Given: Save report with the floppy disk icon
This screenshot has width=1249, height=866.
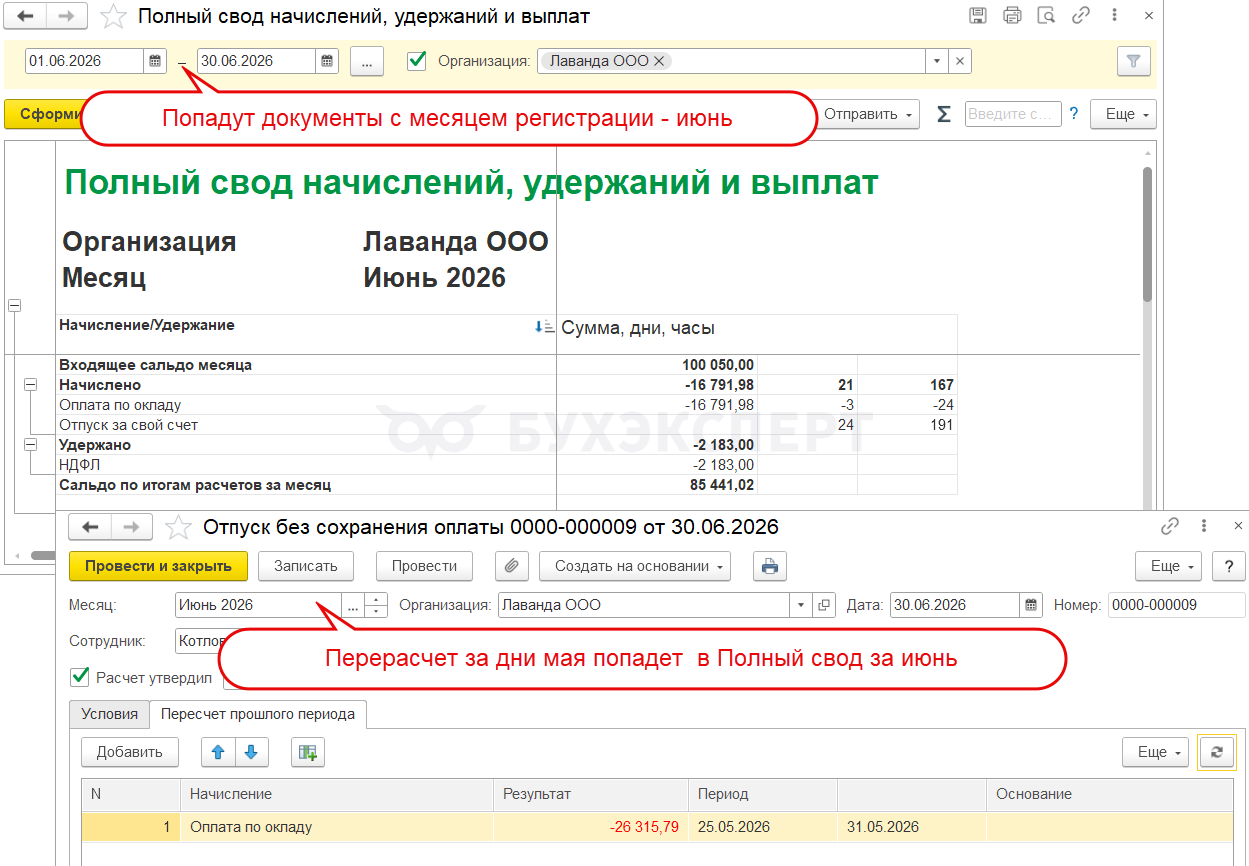Looking at the screenshot, I should click(x=978, y=16).
